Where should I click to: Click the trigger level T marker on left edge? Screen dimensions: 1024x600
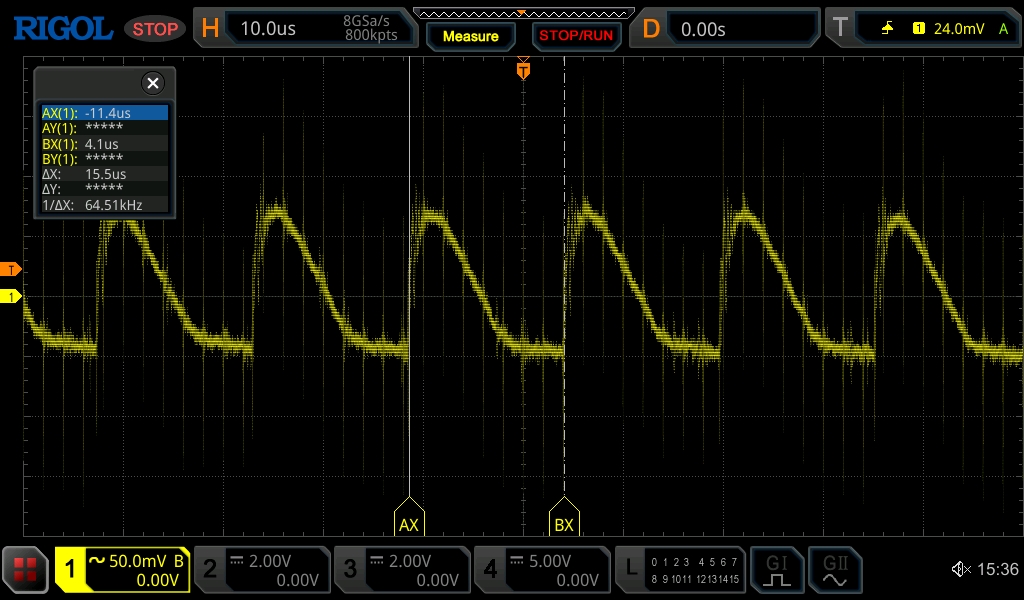click(10, 269)
